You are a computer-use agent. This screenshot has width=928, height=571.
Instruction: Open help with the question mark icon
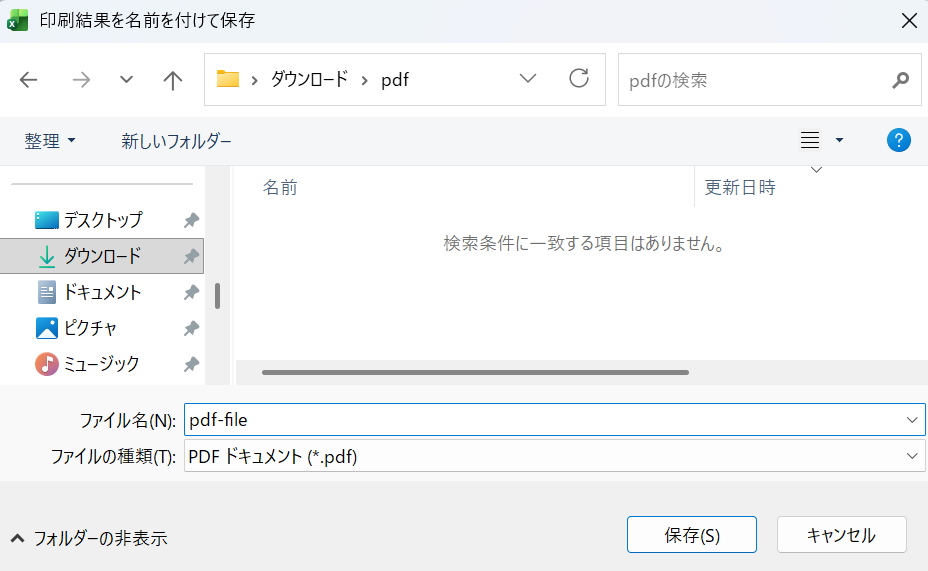click(x=898, y=140)
